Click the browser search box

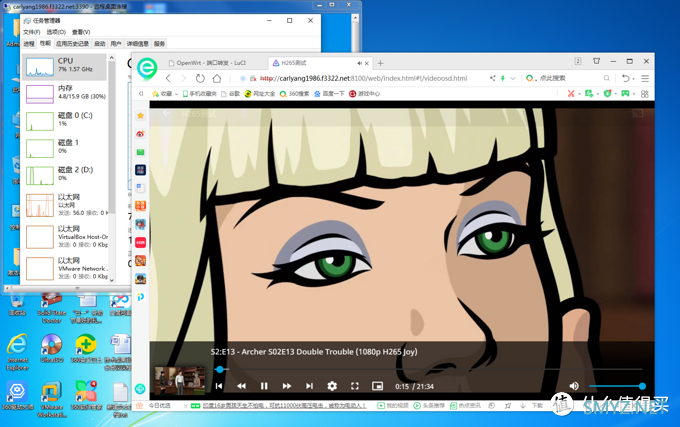tap(568, 78)
